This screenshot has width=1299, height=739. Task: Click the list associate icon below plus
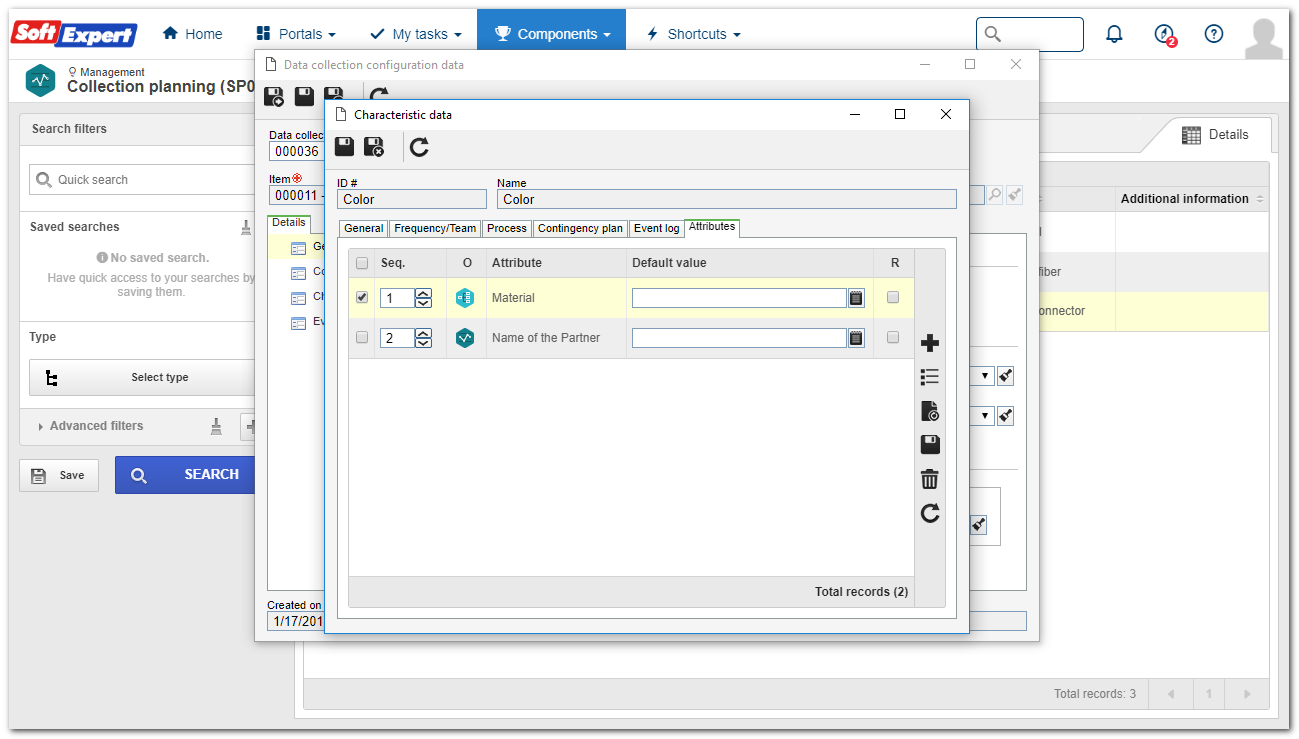tap(930, 377)
